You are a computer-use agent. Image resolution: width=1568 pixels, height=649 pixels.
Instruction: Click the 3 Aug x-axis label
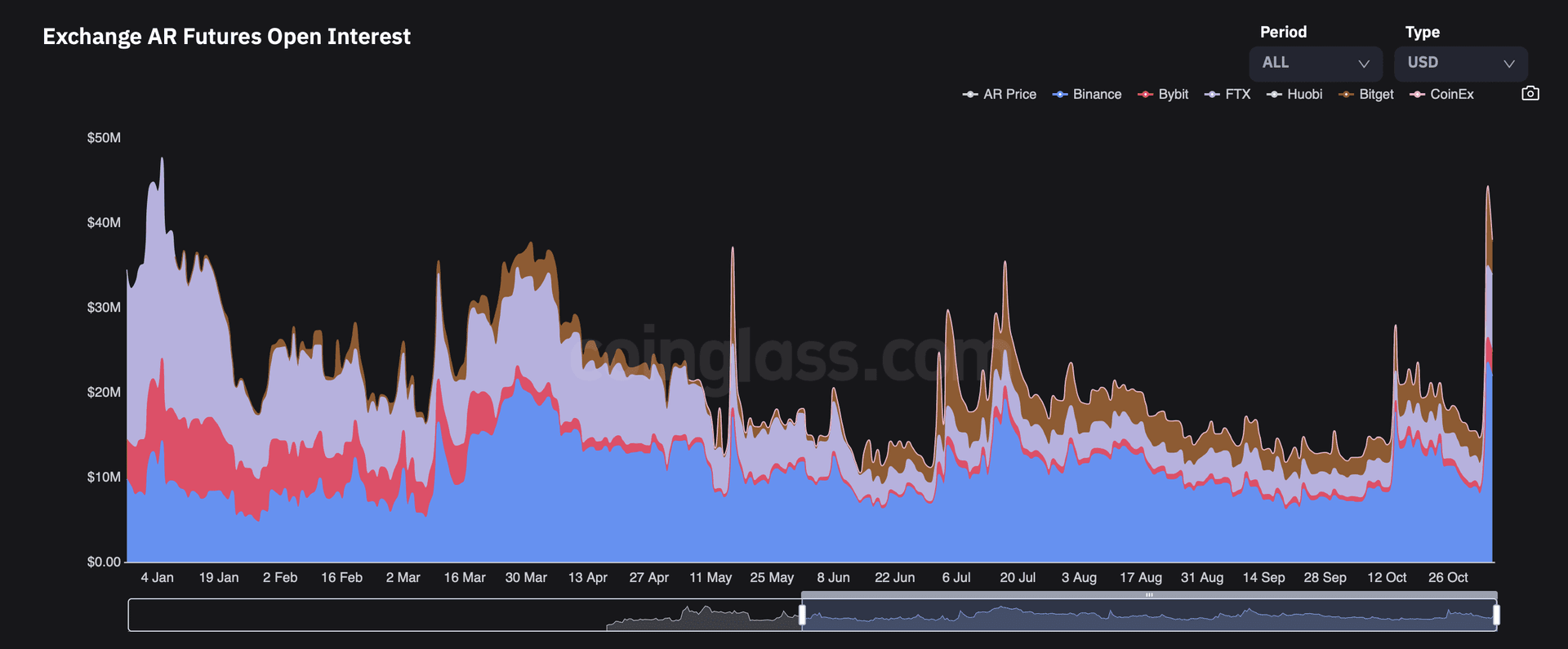pos(1080,577)
